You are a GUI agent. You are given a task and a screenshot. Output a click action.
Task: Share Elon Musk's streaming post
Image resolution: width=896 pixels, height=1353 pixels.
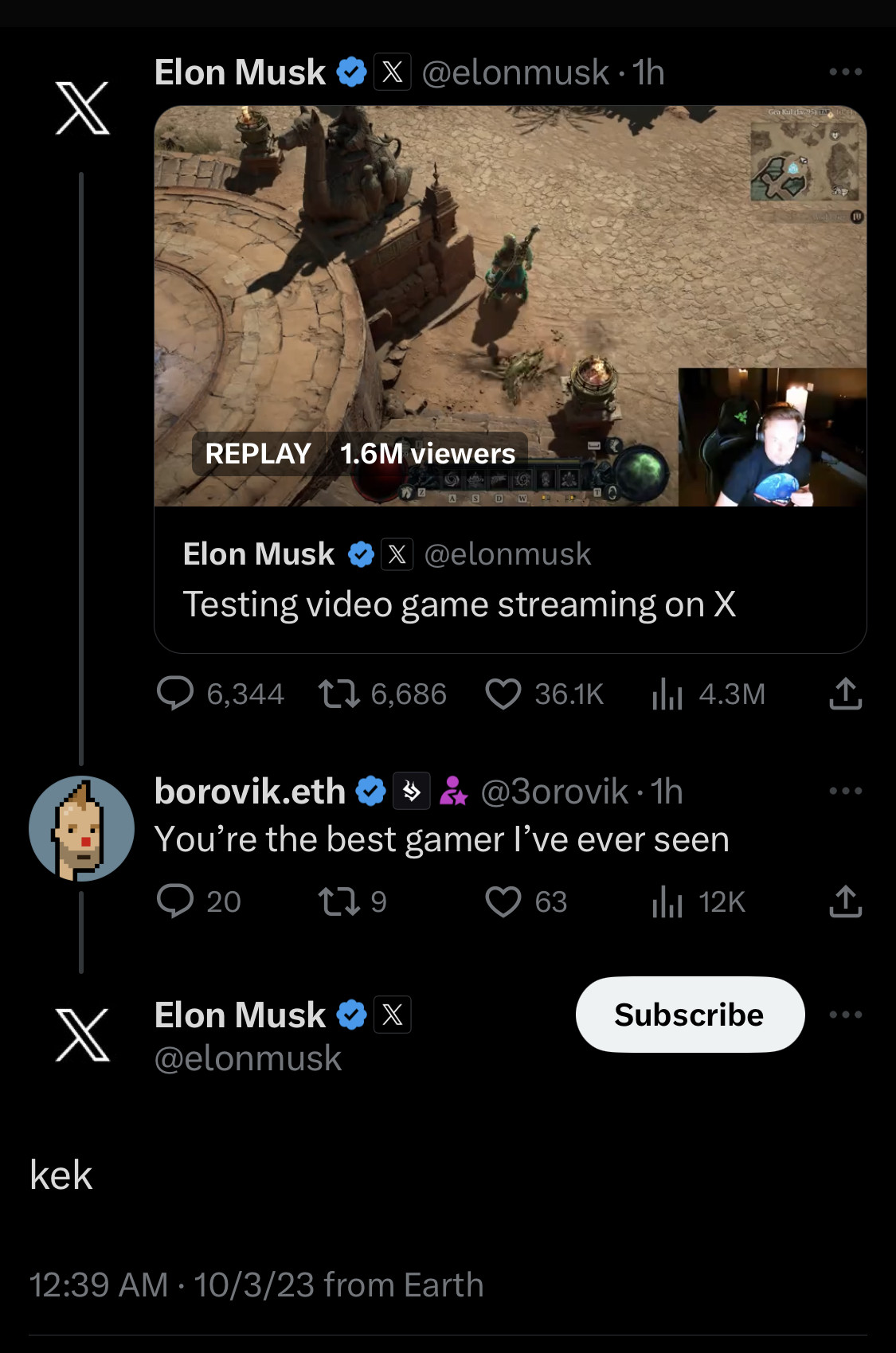coord(845,694)
